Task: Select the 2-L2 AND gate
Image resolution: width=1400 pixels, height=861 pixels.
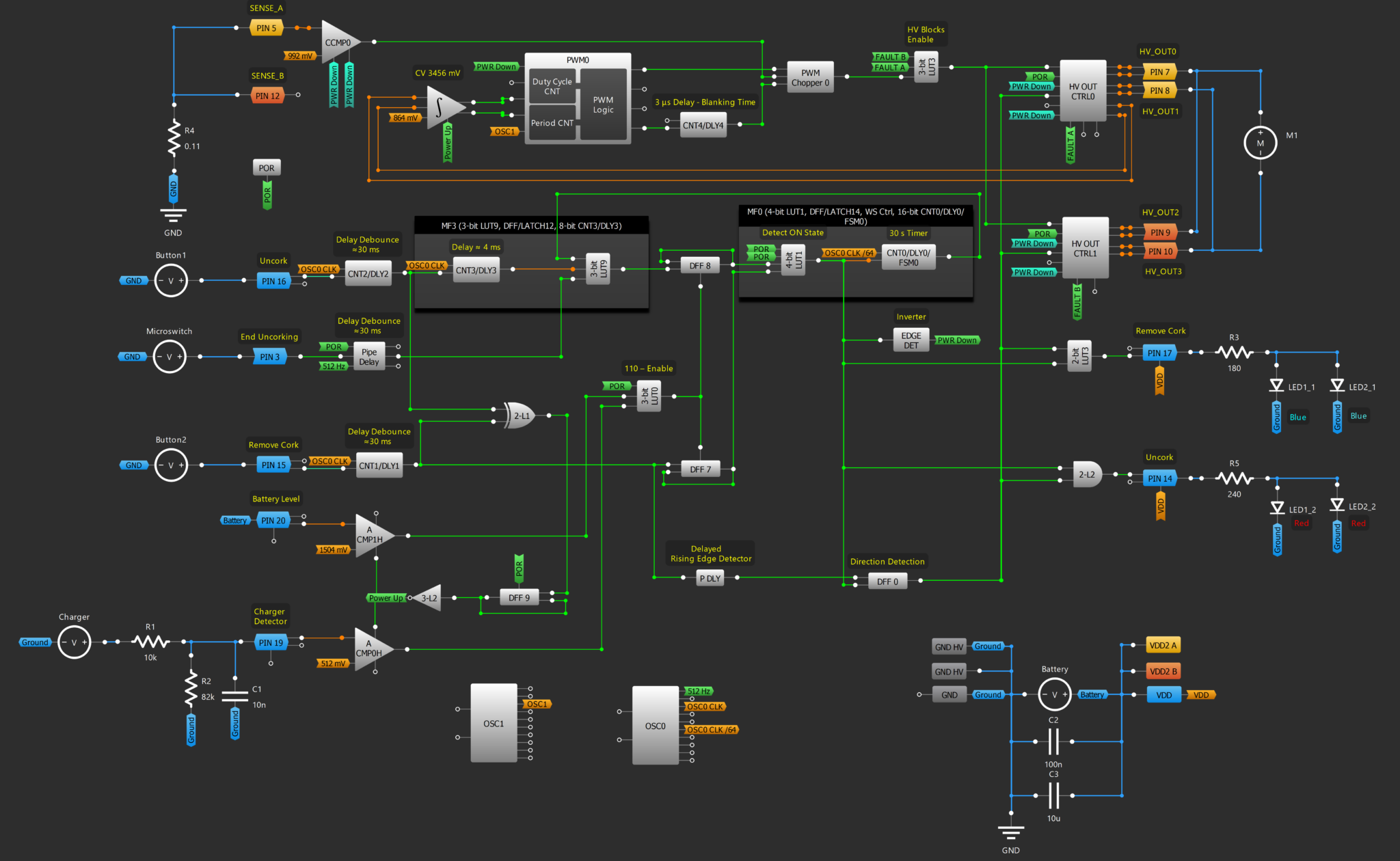Action: (x=1086, y=474)
